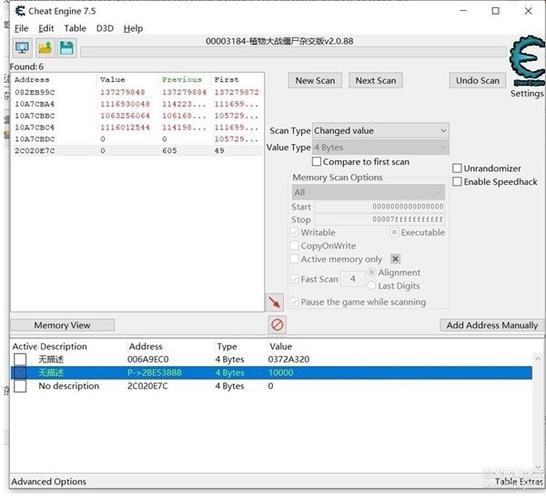Click the Cheat Engine title bar icon
This screenshot has width=546, height=500.
[x=20, y=11]
